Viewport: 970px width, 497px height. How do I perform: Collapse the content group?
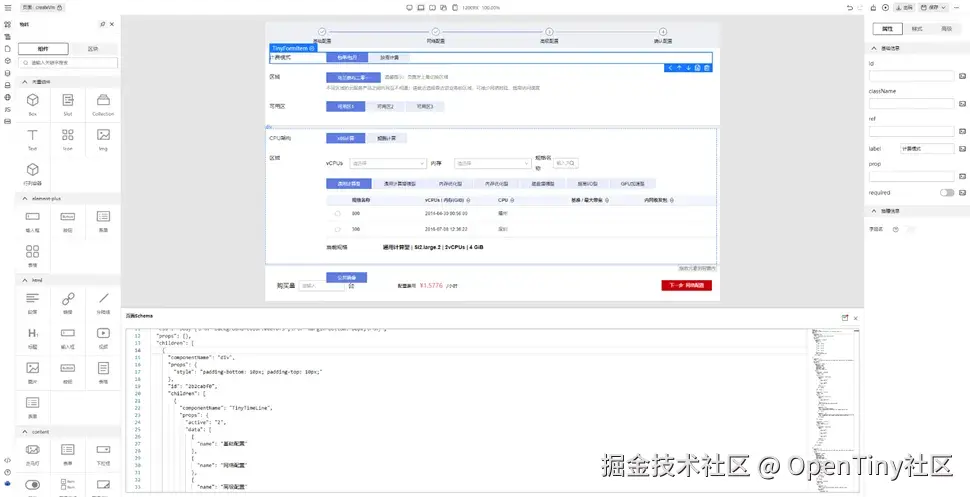25,431
